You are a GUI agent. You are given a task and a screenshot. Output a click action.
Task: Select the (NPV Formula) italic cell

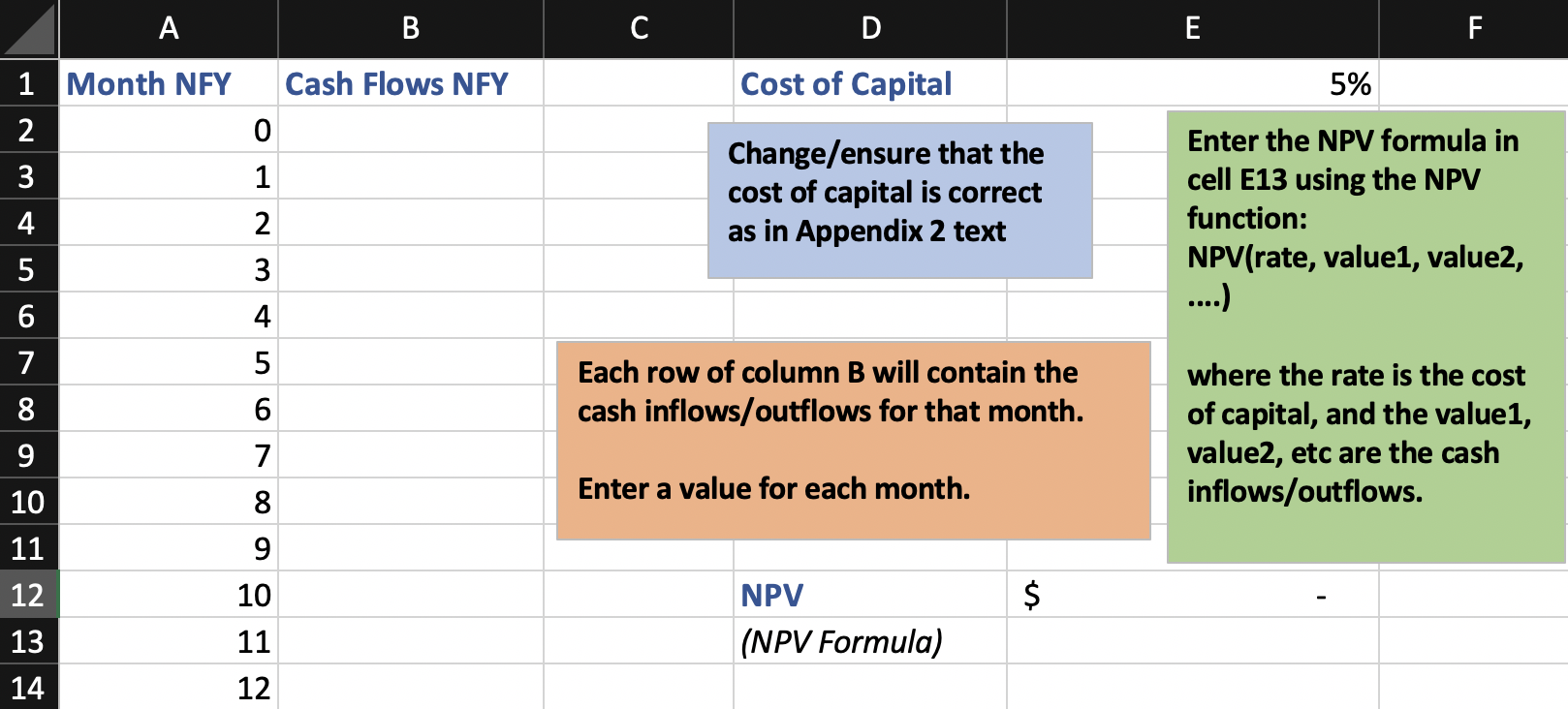[870, 641]
